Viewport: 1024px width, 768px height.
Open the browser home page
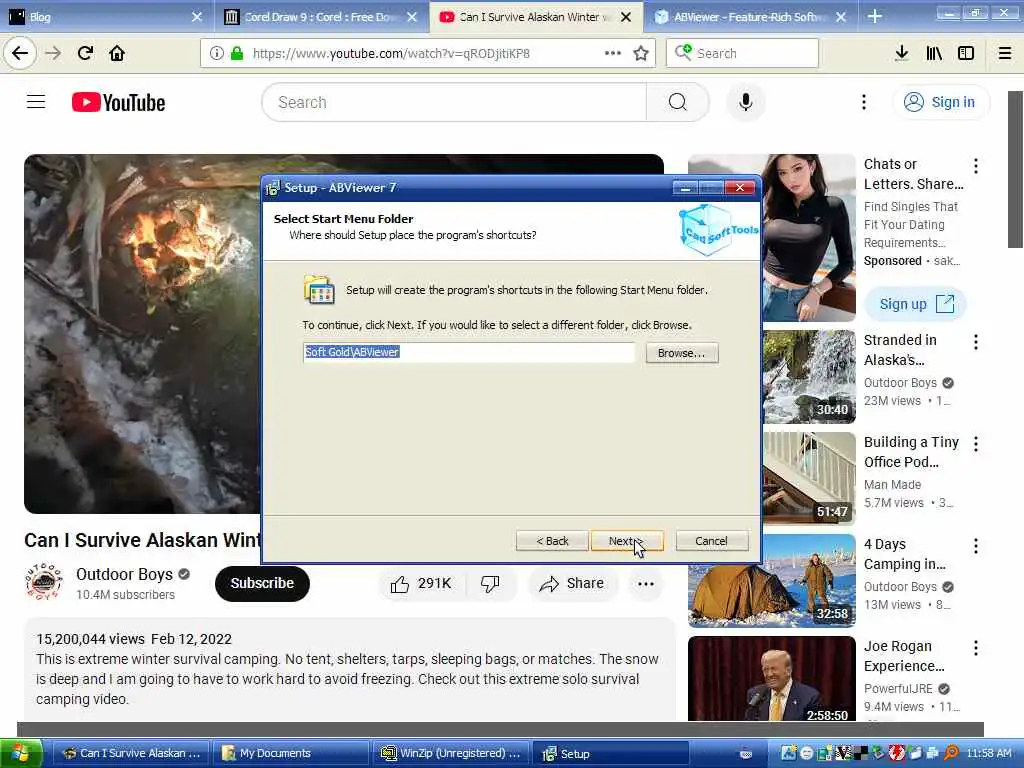pos(117,53)
